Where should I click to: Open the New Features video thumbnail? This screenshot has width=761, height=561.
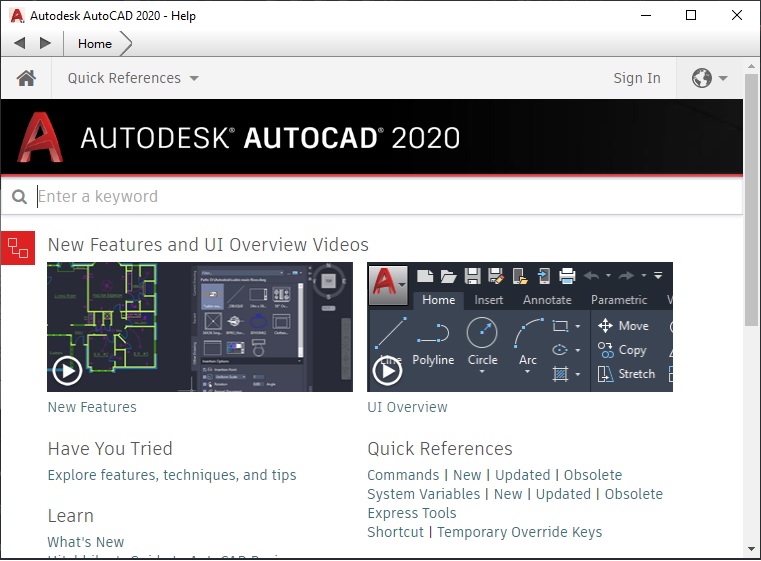[200, 327]
